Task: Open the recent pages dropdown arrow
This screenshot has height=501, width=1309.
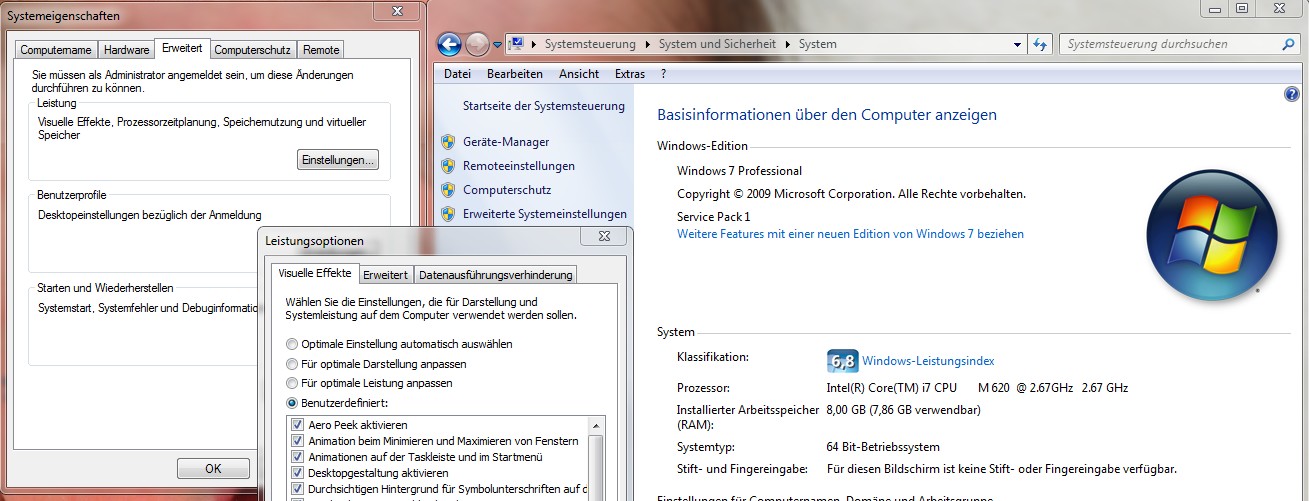Action: coord(497,45)
